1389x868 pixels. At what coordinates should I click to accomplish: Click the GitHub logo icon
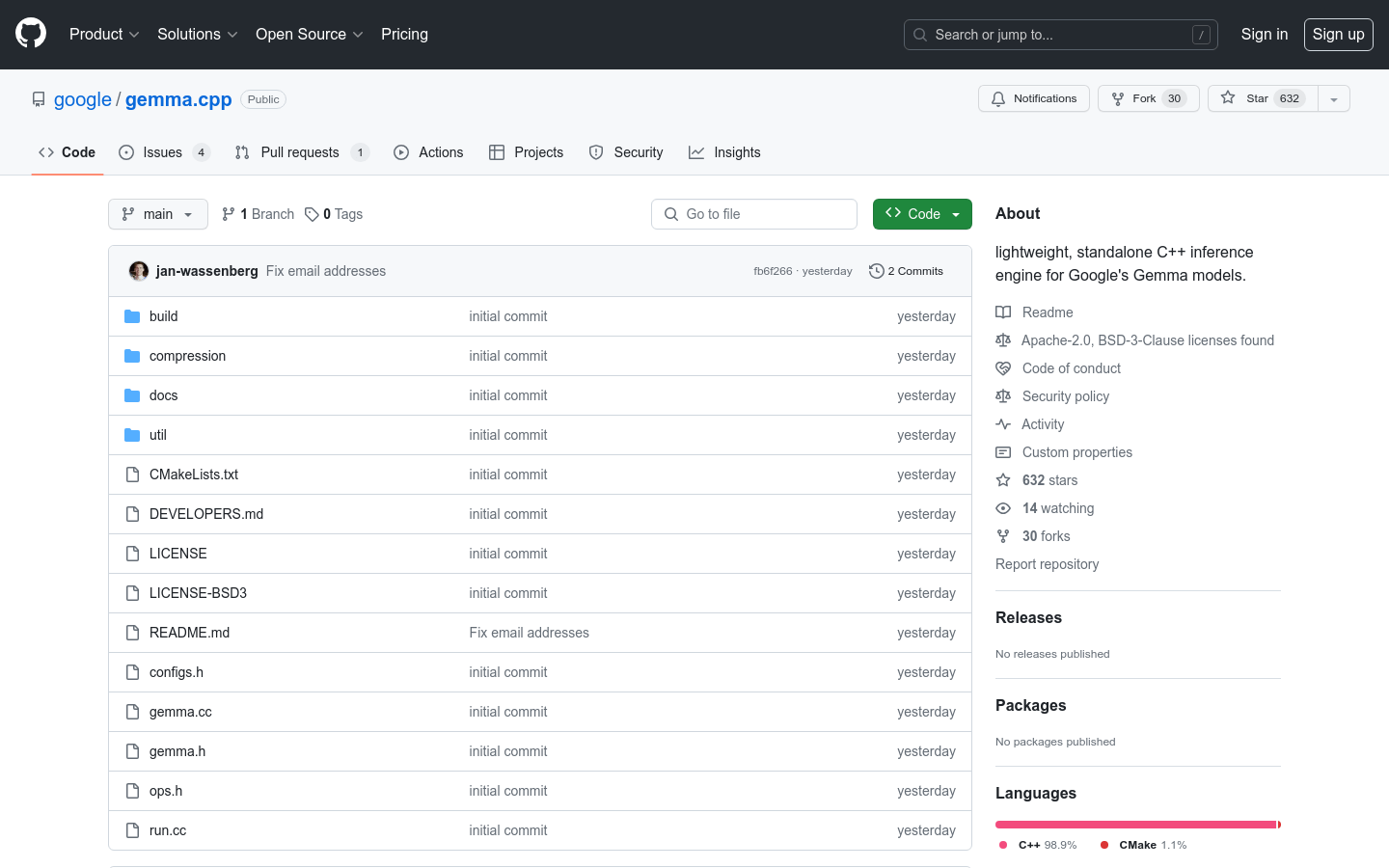[x=31, y=34]
